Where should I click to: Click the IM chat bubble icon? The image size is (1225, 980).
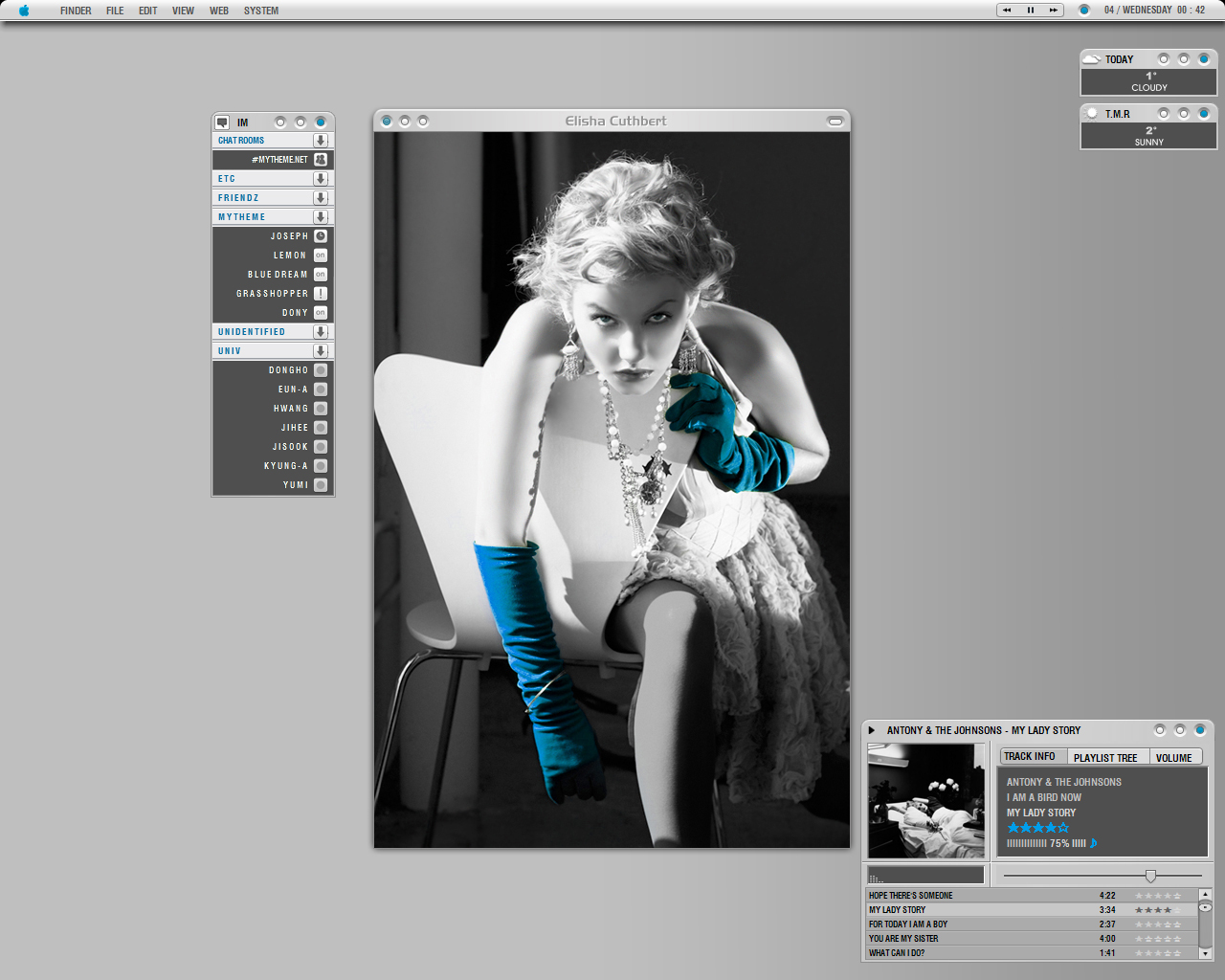tap(222, 122)
